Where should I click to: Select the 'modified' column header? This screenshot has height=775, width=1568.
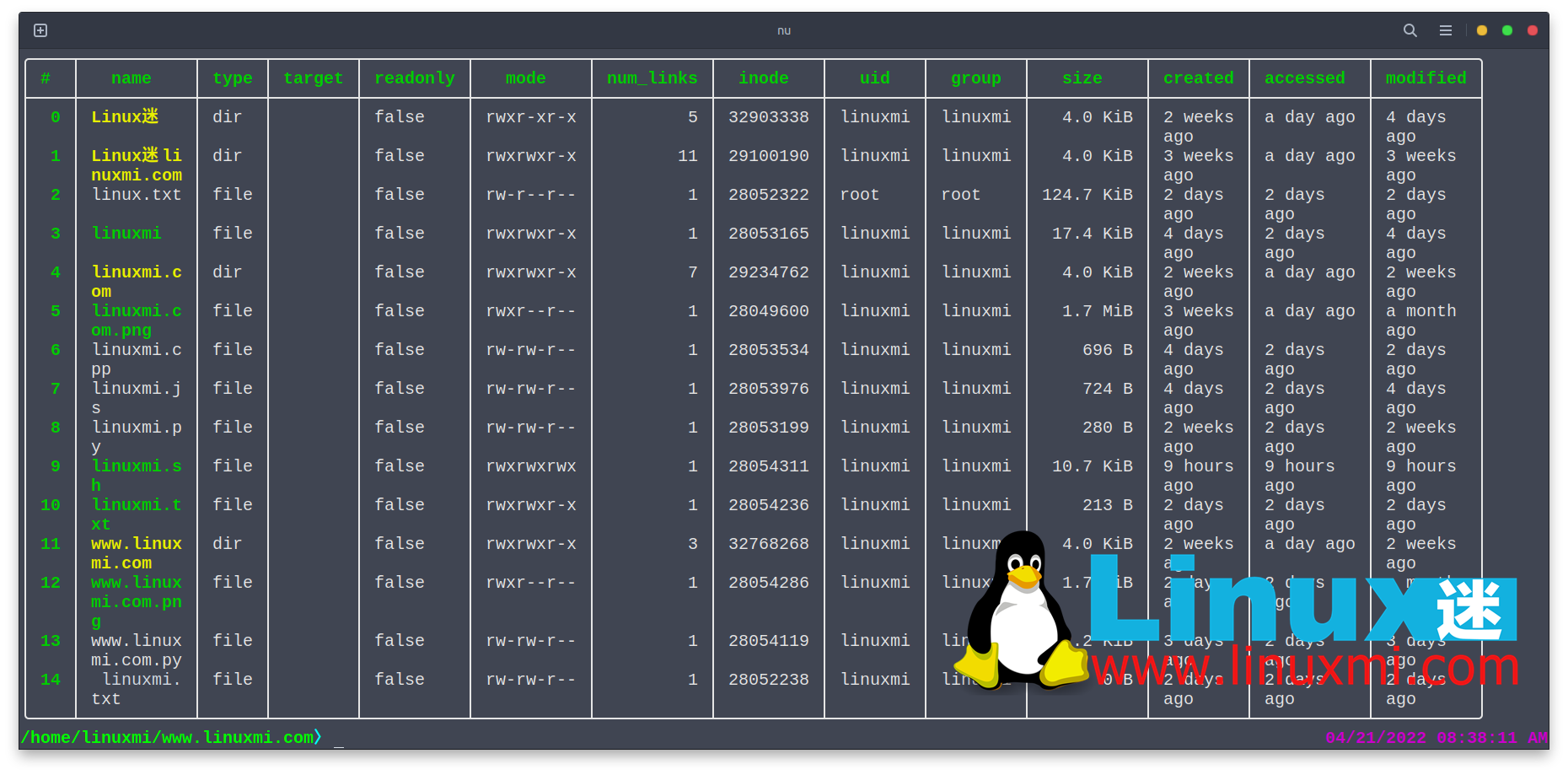[1426, 78]
